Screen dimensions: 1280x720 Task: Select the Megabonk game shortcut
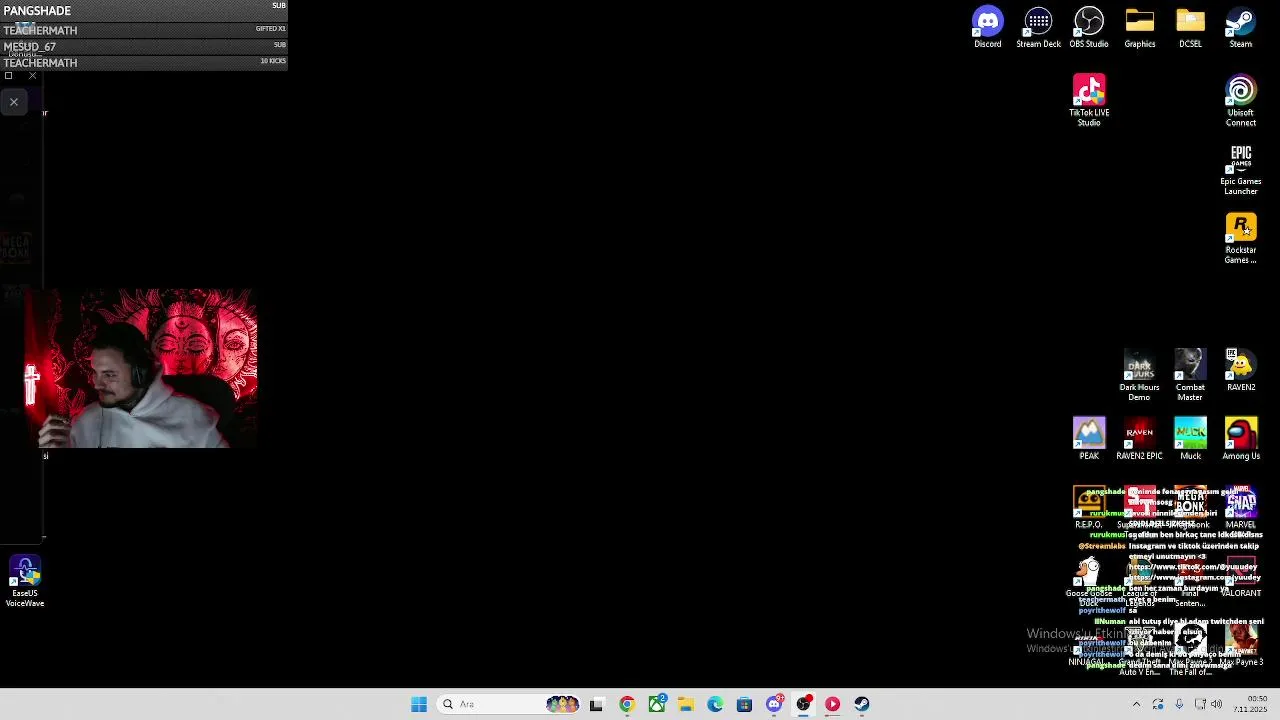[x=1190, y=507]
